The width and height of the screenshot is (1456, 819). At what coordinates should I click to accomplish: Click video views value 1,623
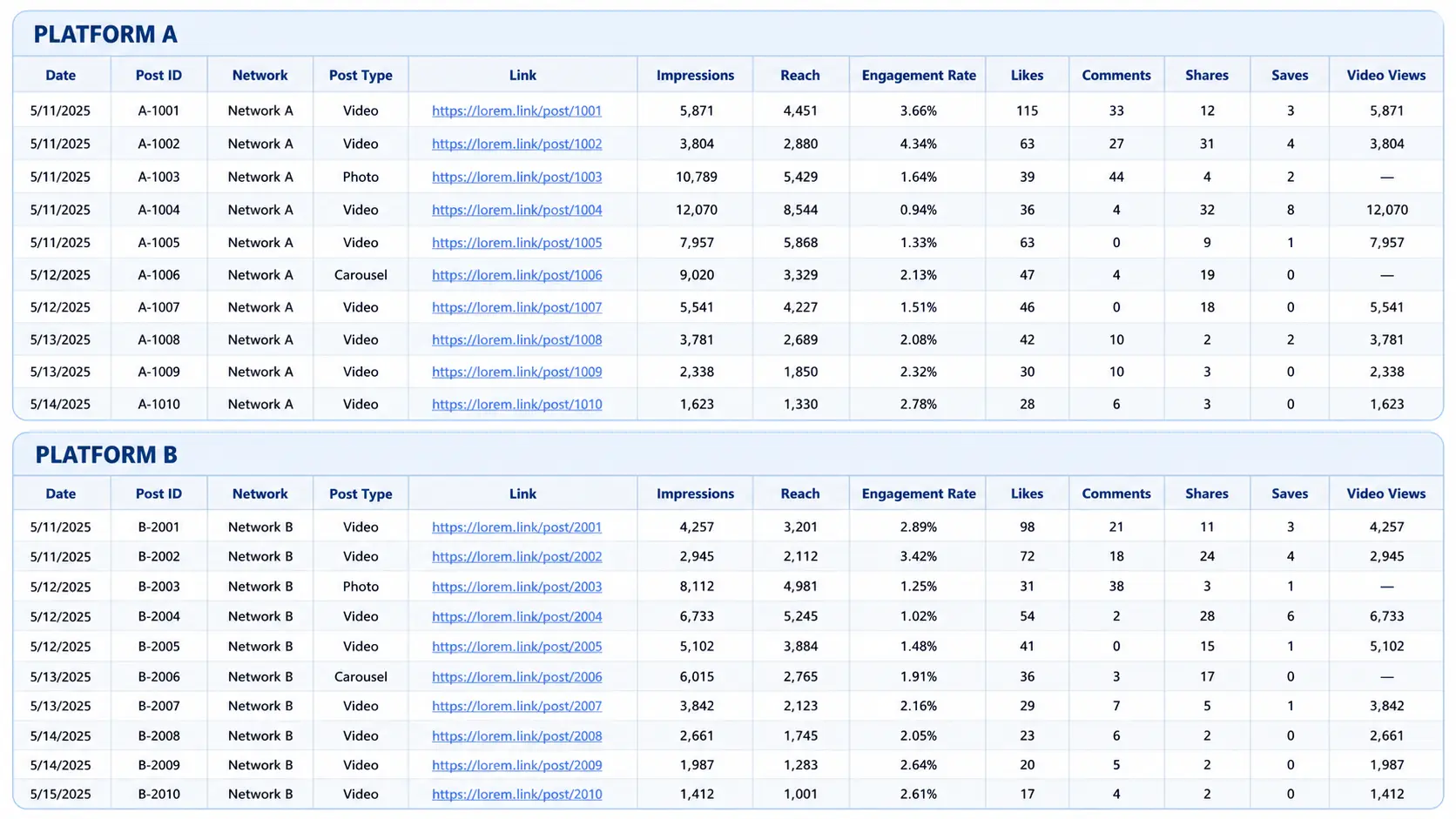[1386, 405]
